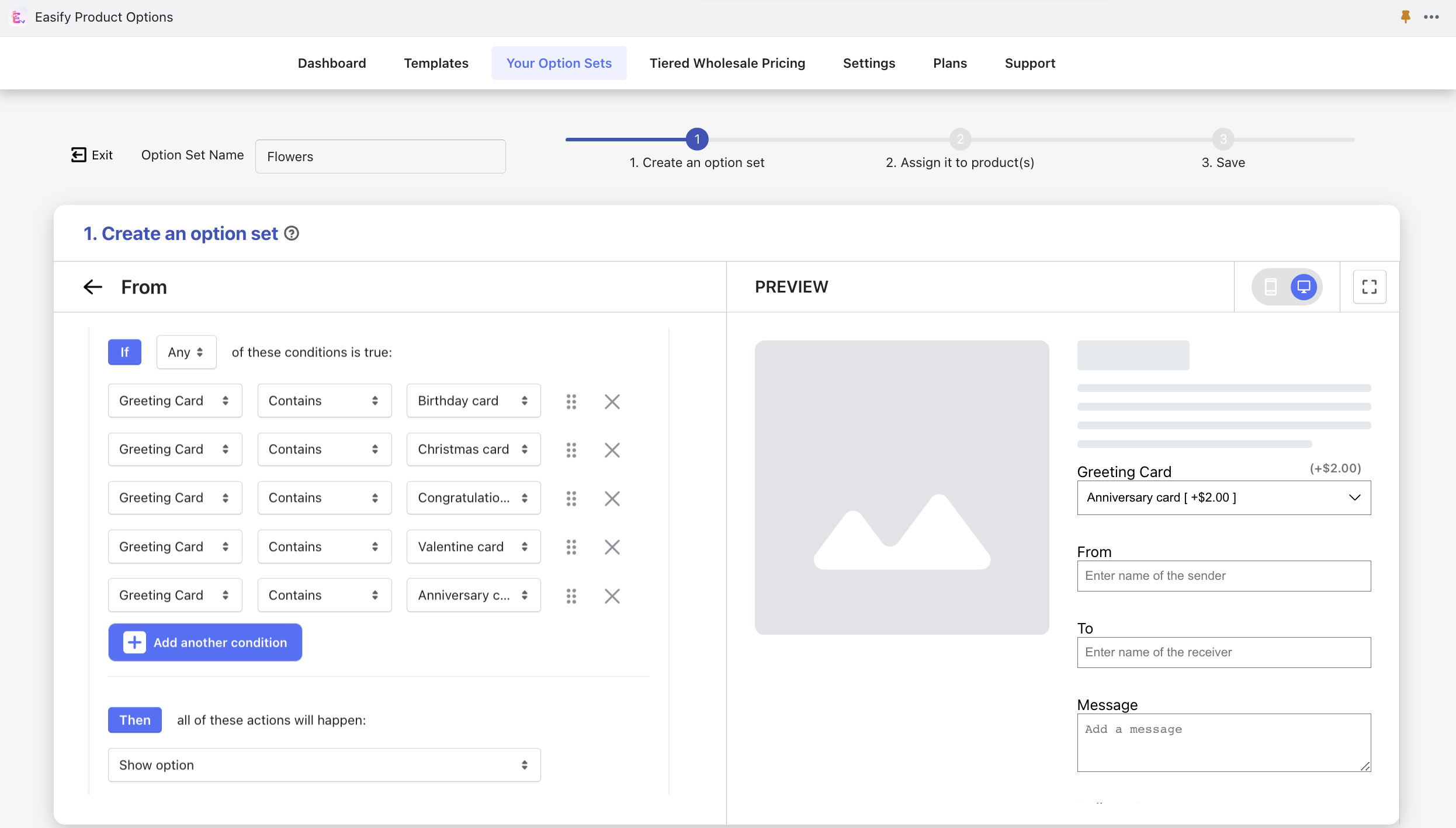Click the step 2 Assign to products indicator
Screen dimensions: 1456x828
[x=959, y=139]
